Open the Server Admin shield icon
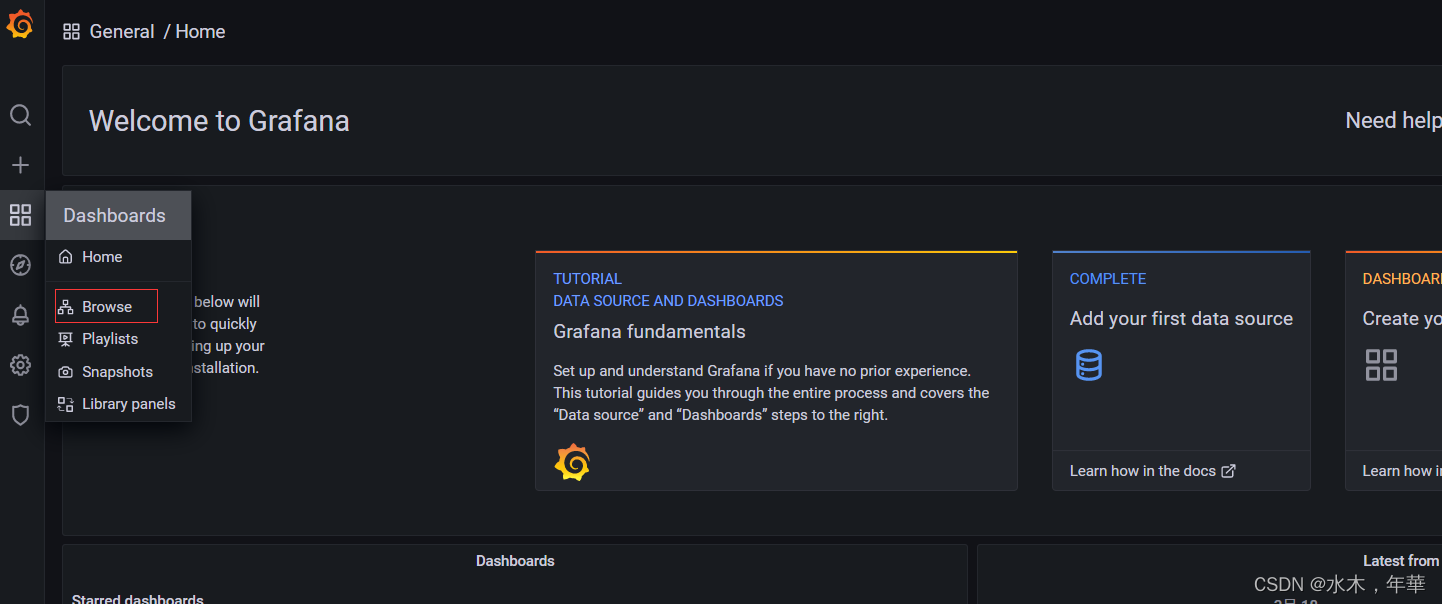 (20, 415)
